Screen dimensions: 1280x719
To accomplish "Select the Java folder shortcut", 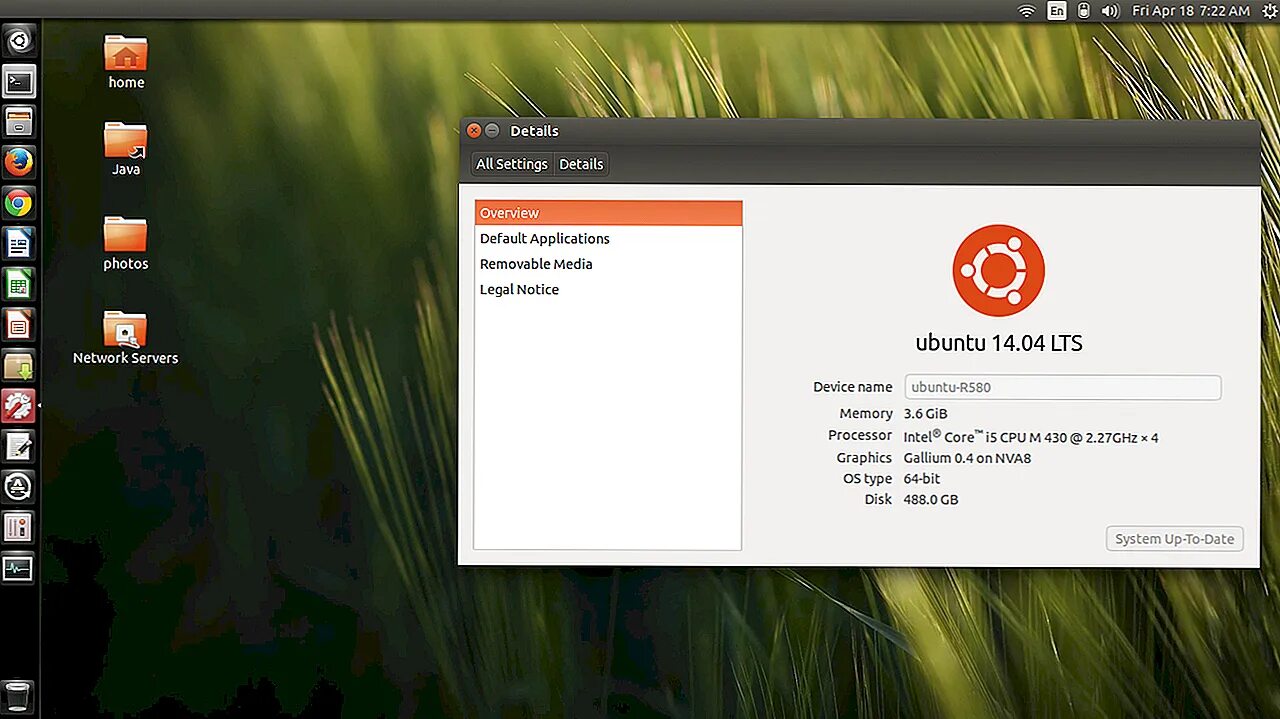I will pos(126,148).
